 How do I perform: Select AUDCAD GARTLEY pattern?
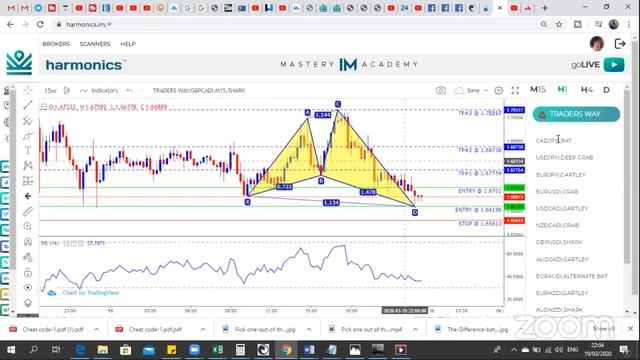click(562, 259)
